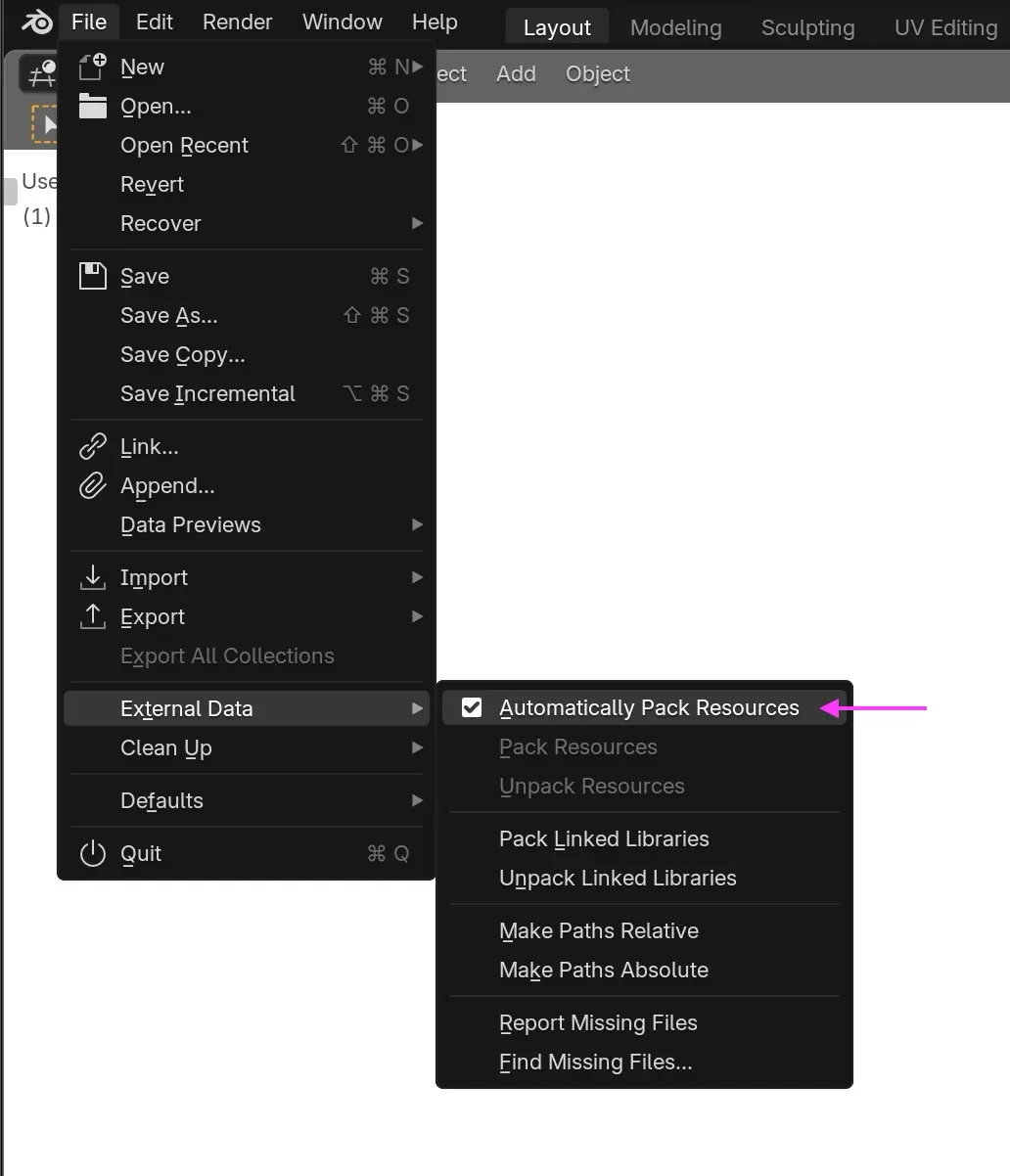The image size is (1010, 1176).
Task: Click the Open folder icon
Action: 92,106
